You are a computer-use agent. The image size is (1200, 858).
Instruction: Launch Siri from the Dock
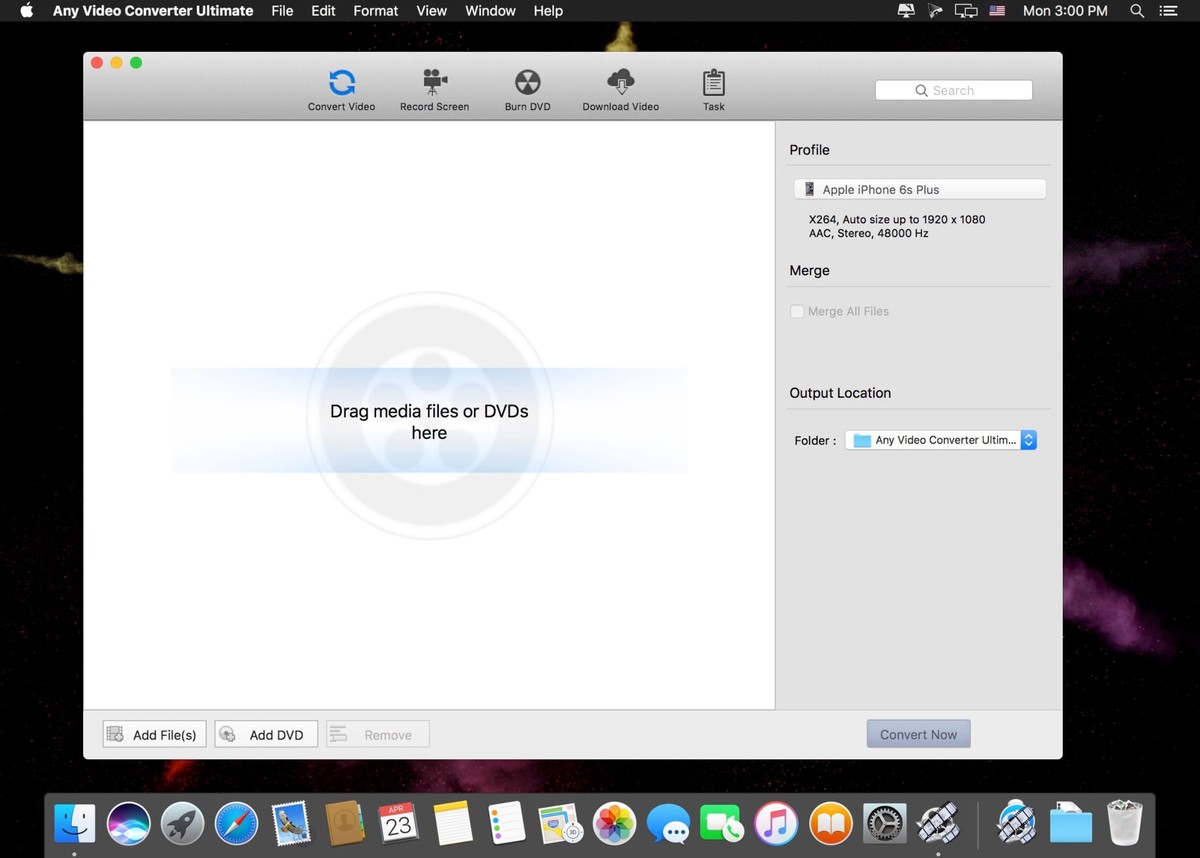coord(128,824)
